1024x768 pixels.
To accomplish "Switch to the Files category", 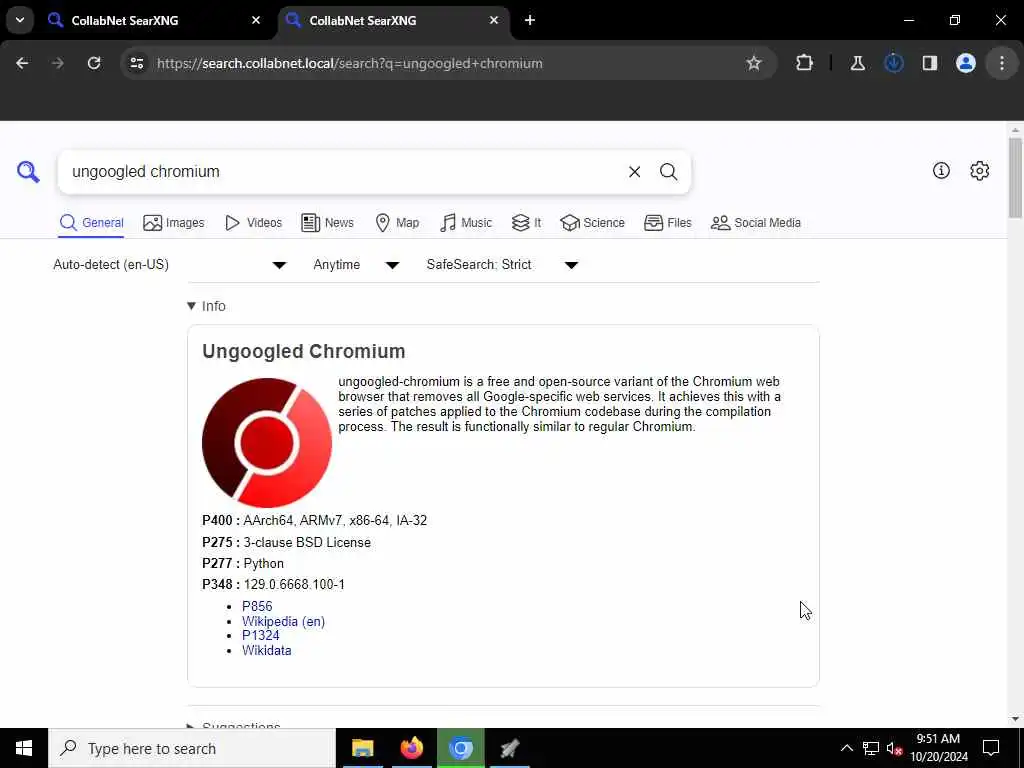I will (x=667, y=223).
